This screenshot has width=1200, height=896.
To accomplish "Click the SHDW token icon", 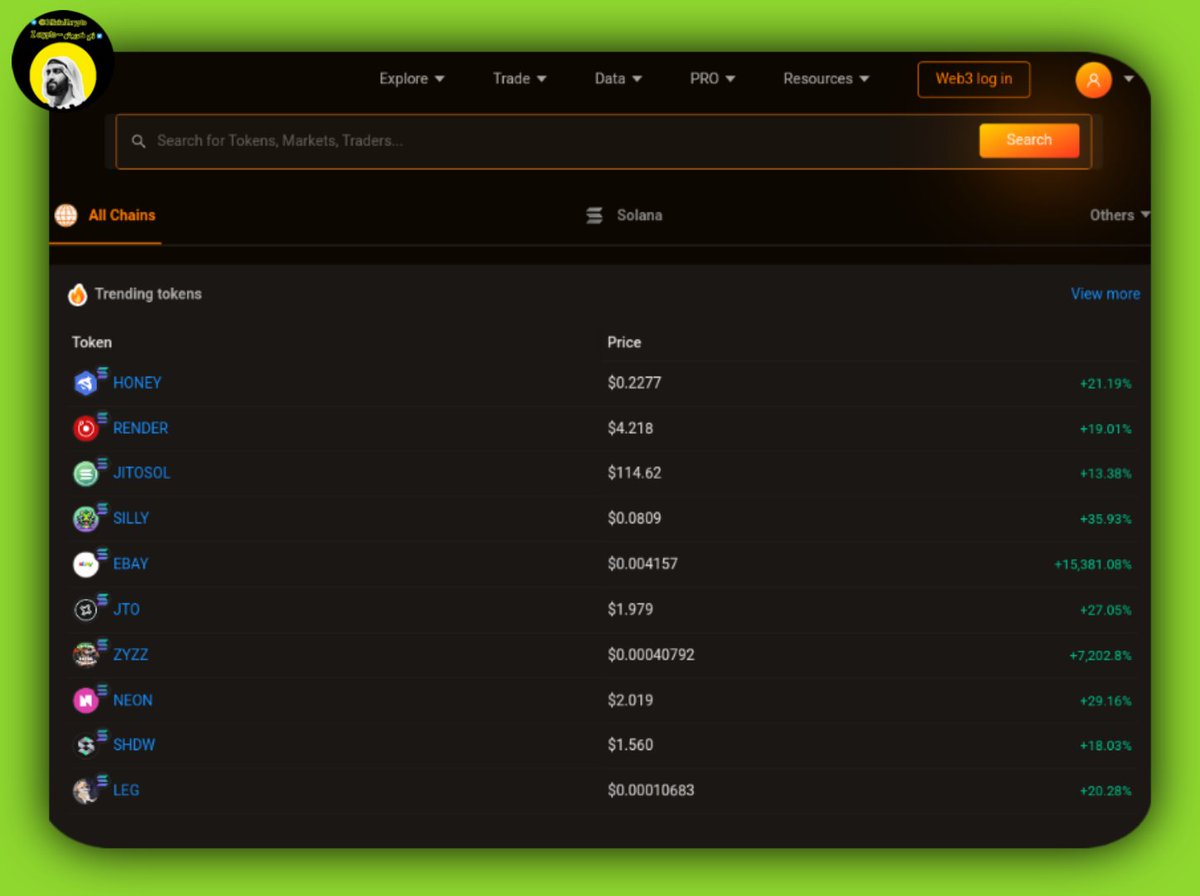I will (x=86, y=745).
